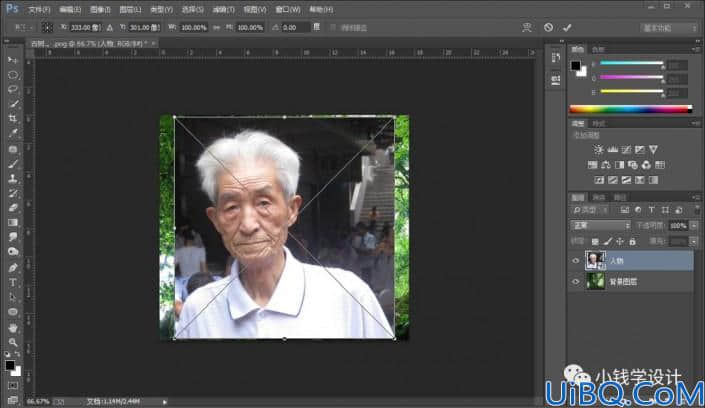705x408 pixels.
Task: Select the Spot Healing Brush tool
Action: point(13,149)
